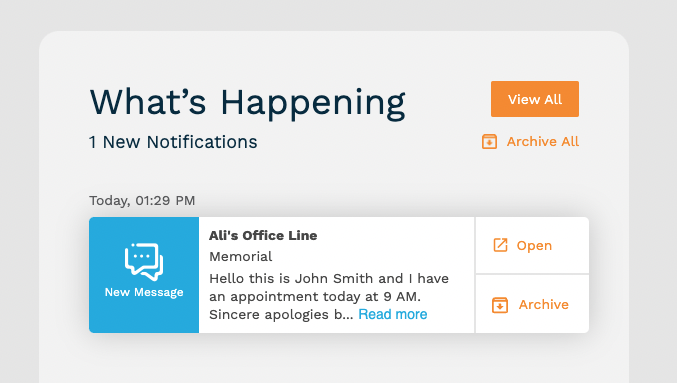Click the Today, 01:29 PM timestamp

[x=142, y=200]
